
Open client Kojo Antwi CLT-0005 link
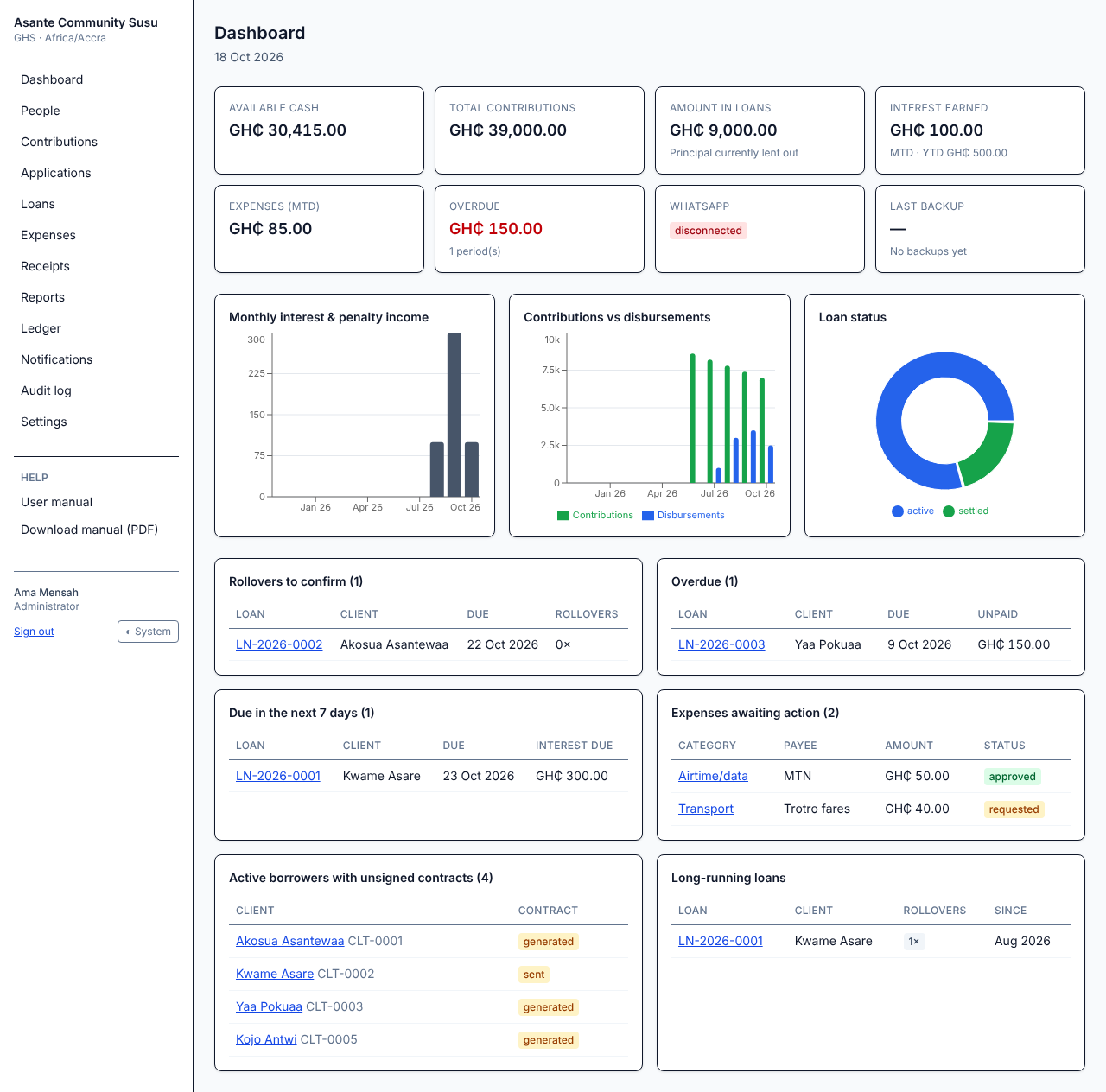coord(266,1039)
